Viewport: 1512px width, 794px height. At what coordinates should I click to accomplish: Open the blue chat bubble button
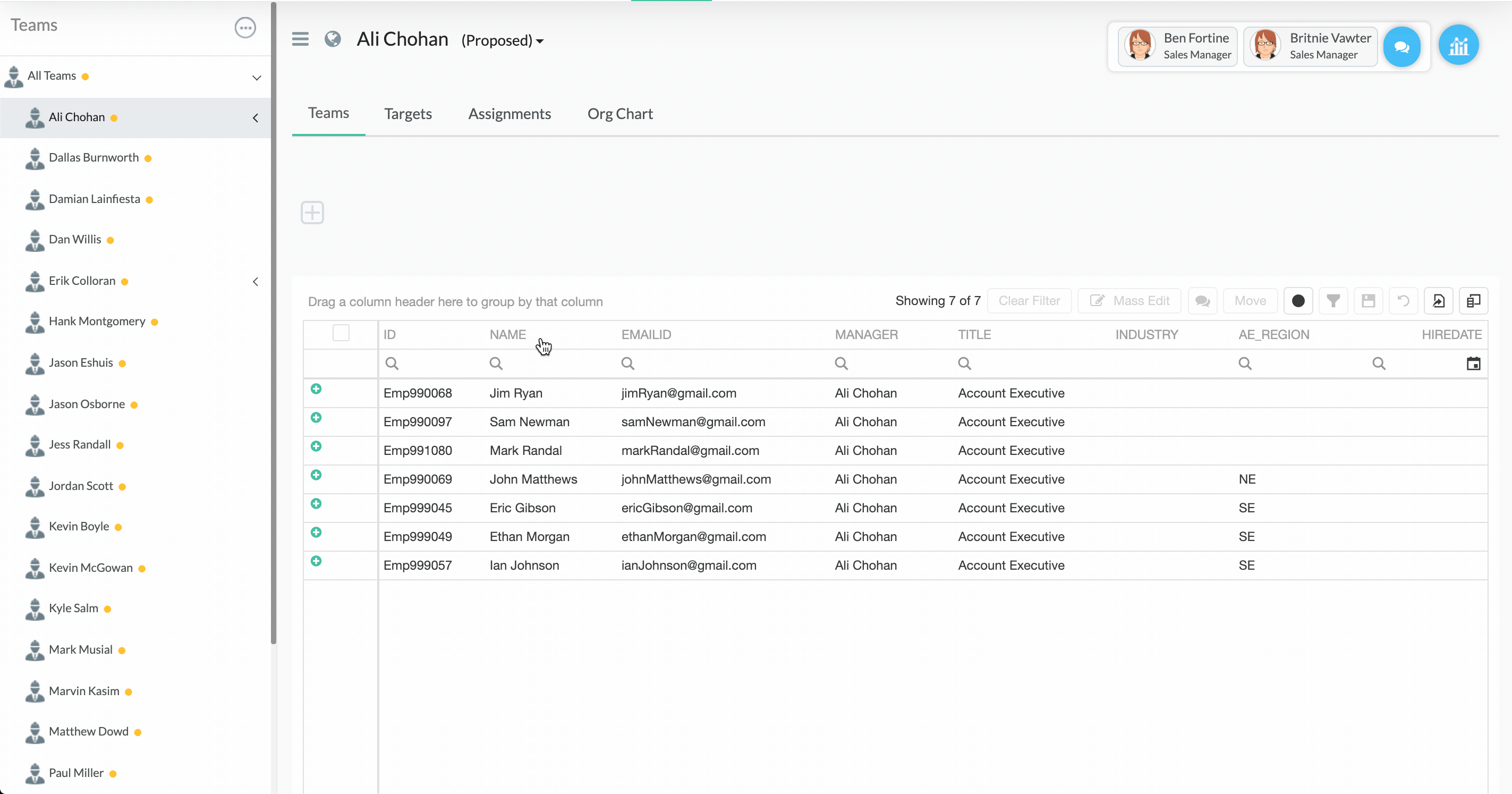coord(1401,47)
